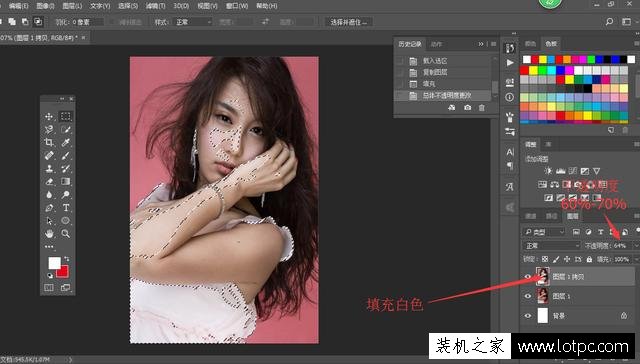Screen dimensions: 640x364
Task: Toggle lock image pixels brush icon
Action: point(556,259)
